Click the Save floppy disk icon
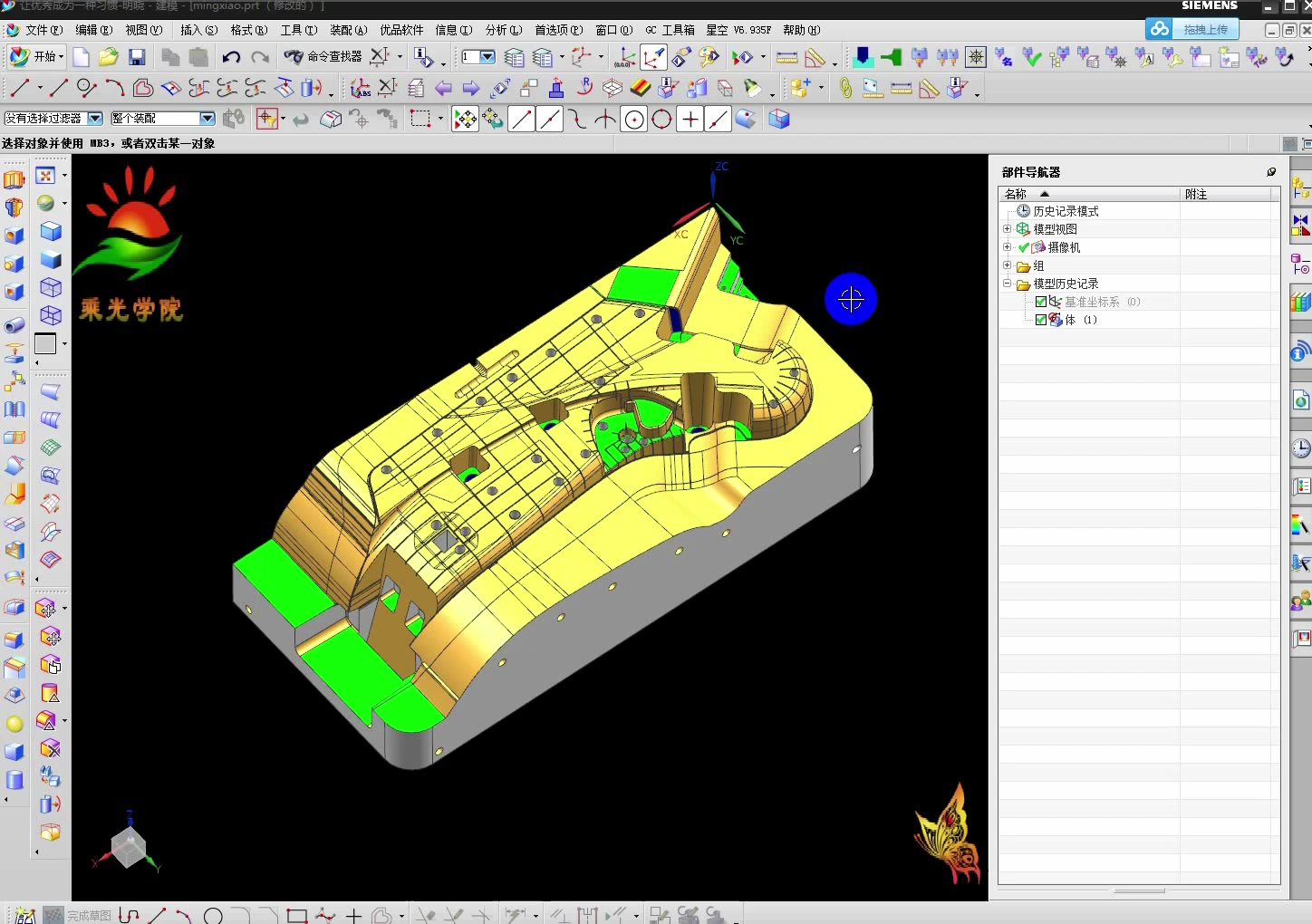This screenshot has height=924, width=1312. (137, 57)
